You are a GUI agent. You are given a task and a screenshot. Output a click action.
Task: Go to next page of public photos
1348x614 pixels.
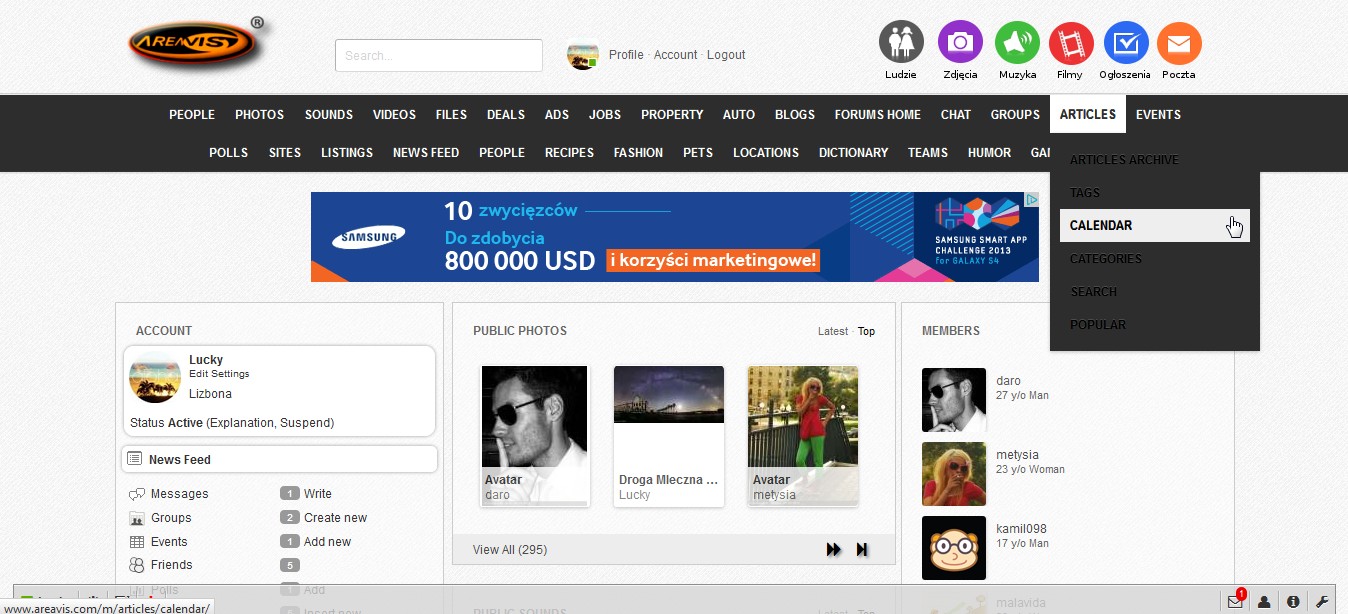[833, 549]
